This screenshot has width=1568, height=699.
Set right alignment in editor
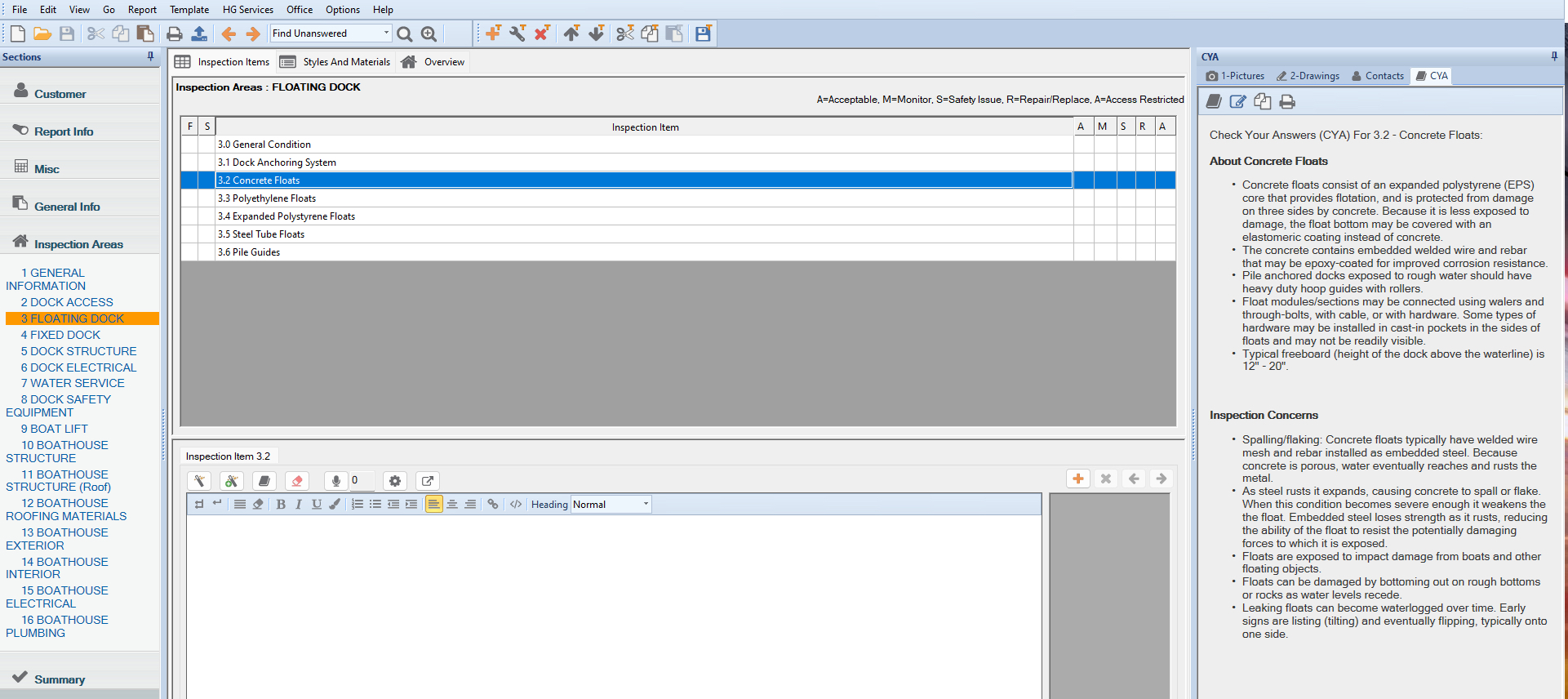click(x=470, y=505)
